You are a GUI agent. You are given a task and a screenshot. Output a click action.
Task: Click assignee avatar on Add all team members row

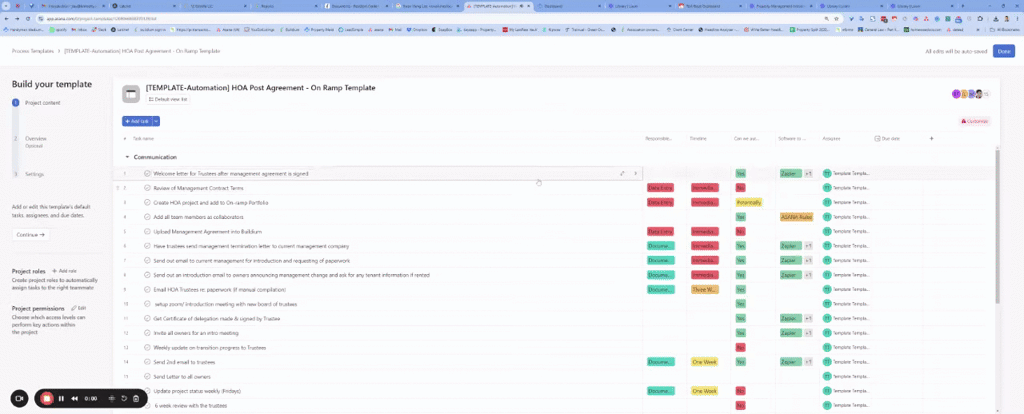coord(827,217)
